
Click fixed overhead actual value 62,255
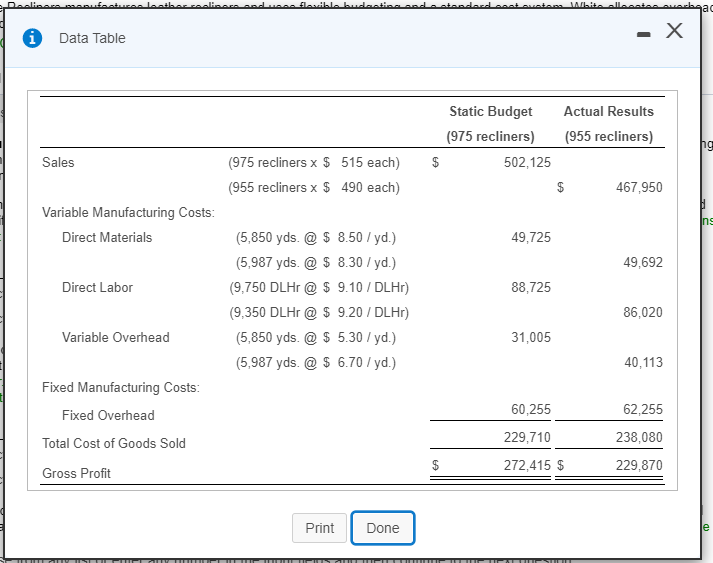643,409
